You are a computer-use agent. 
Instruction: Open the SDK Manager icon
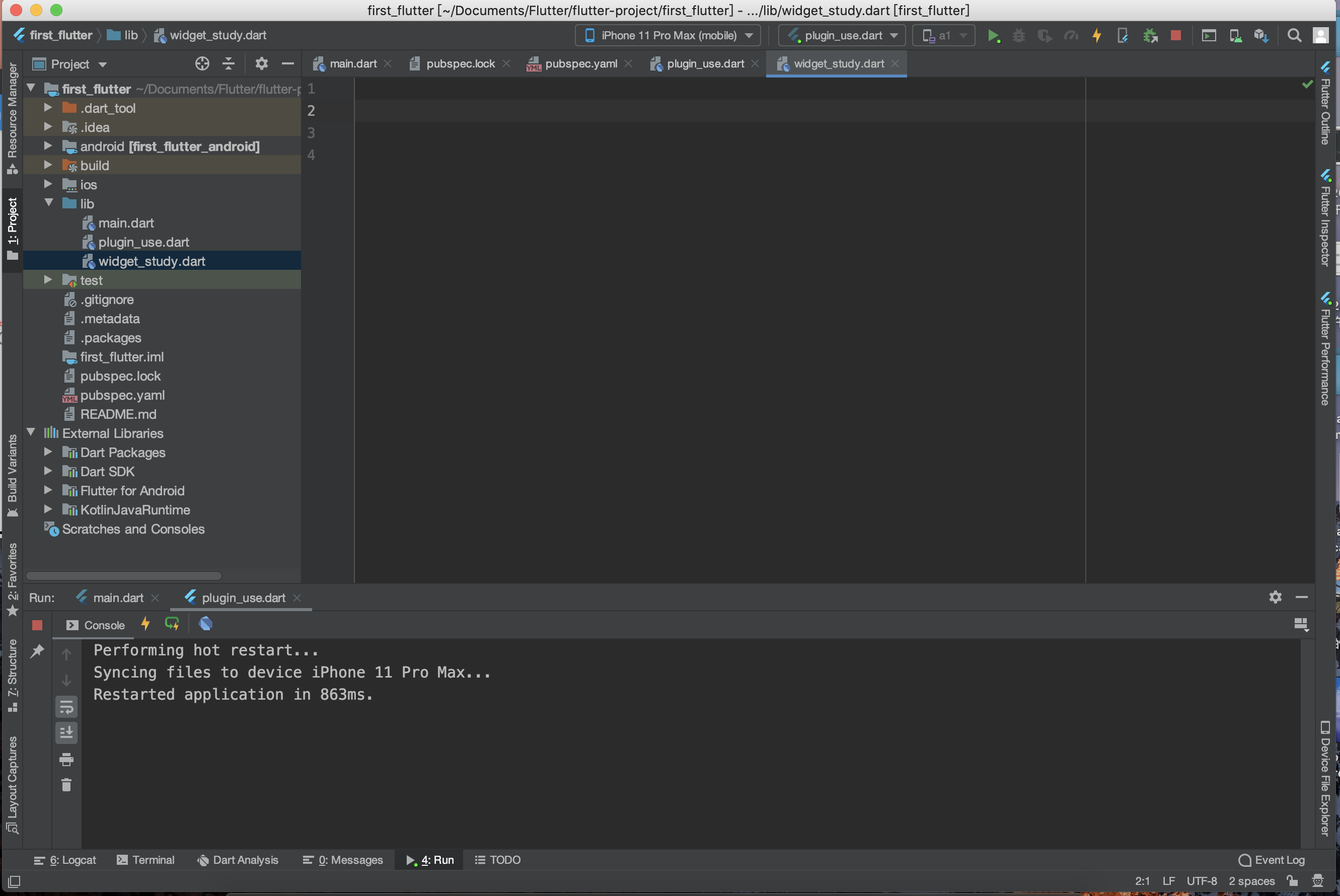(x=1260, y=35)
